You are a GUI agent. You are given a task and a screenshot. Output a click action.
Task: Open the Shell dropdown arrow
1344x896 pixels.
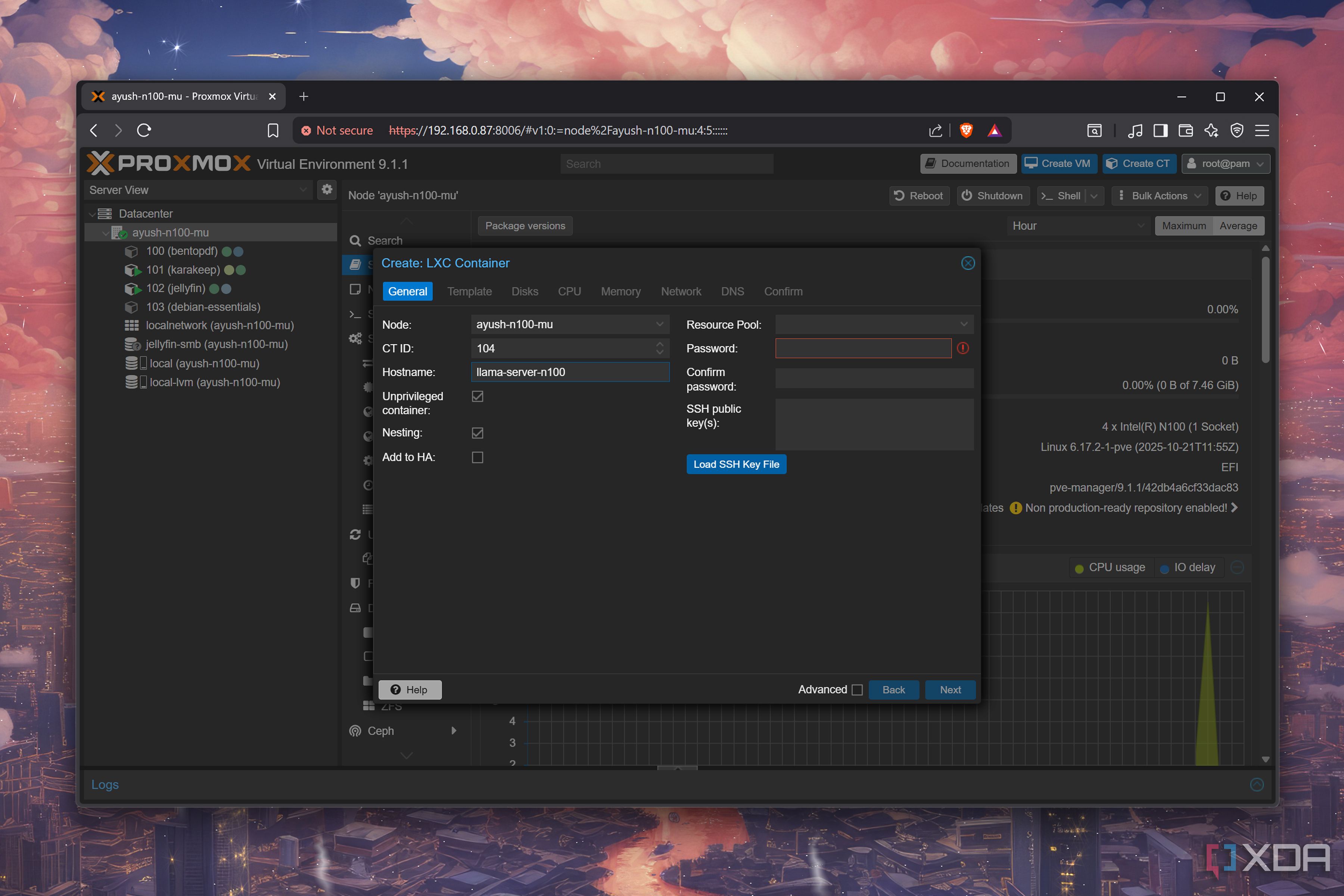(x=1094, y=196)
